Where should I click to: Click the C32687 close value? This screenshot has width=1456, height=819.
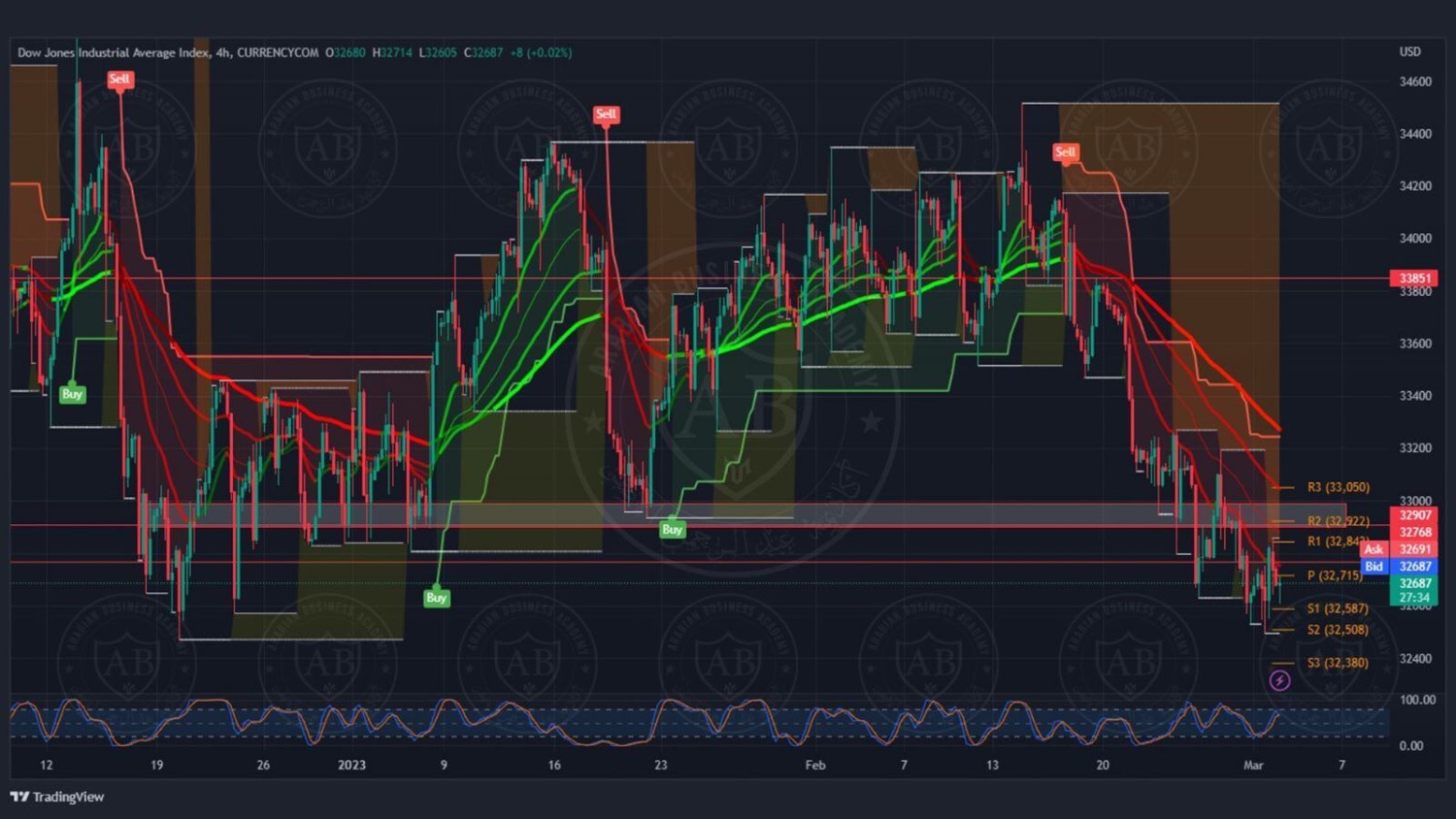coord(483,52)
